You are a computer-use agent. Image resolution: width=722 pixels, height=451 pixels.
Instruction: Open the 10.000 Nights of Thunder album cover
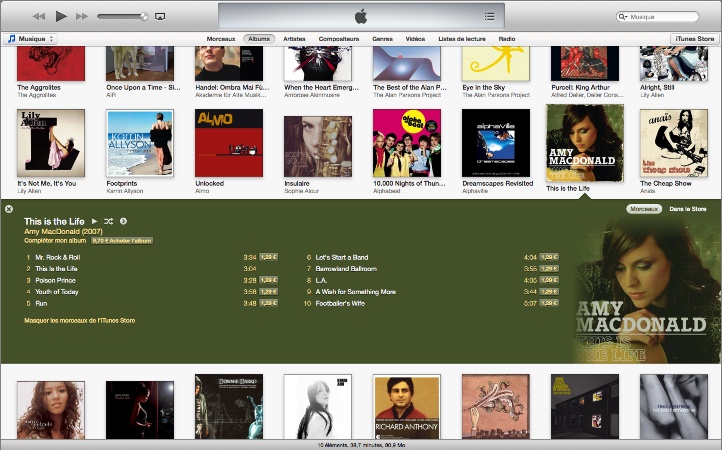pyautogui.click(x=407, y=143)
